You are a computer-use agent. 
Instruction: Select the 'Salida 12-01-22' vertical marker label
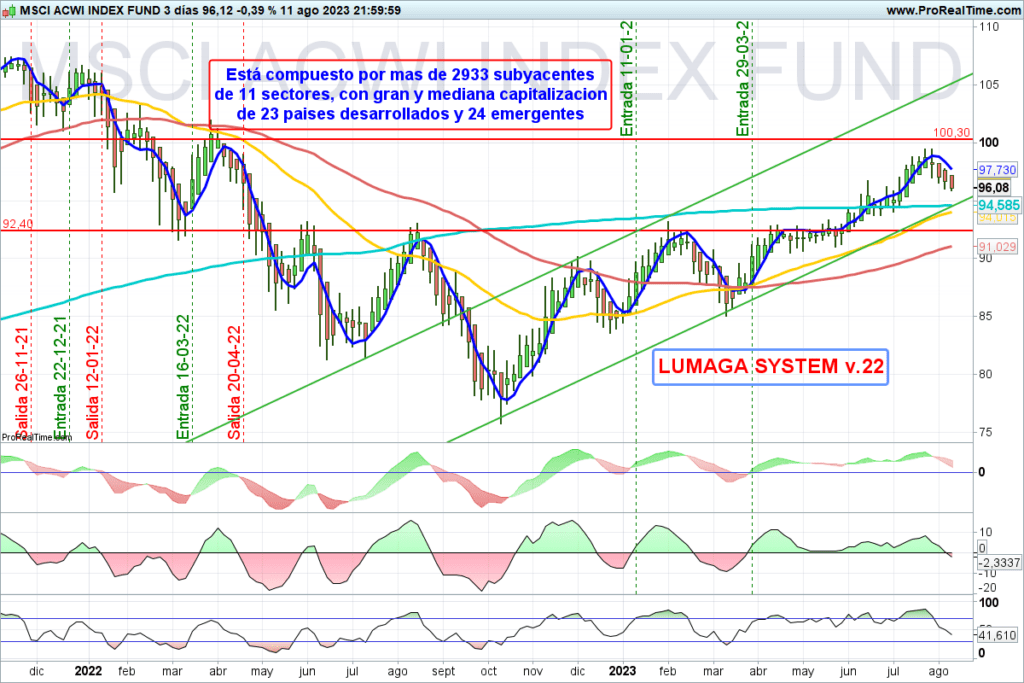(93, 382)
